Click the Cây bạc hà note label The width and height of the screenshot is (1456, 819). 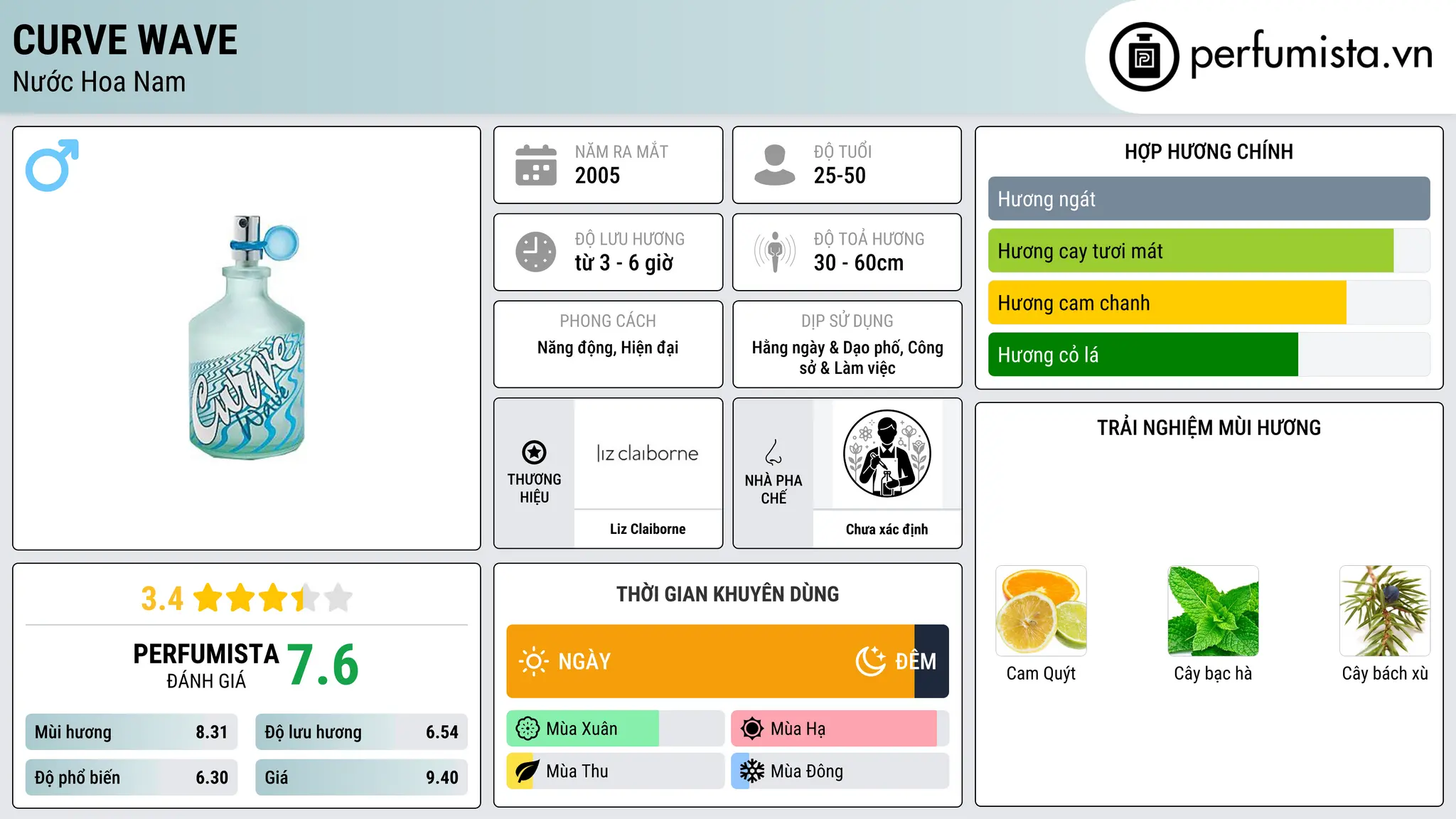pos(1213,673)
